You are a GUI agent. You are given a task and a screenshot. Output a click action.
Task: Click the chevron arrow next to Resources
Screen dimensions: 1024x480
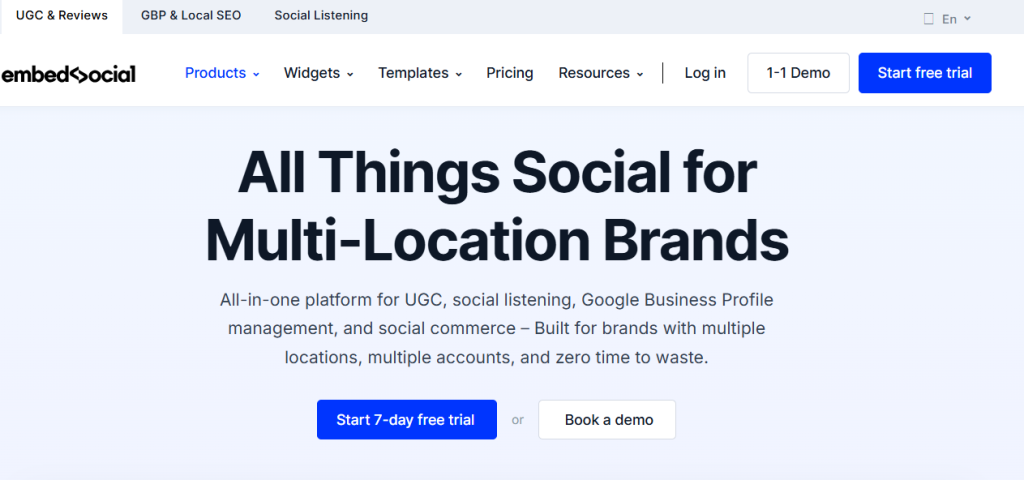640,74
